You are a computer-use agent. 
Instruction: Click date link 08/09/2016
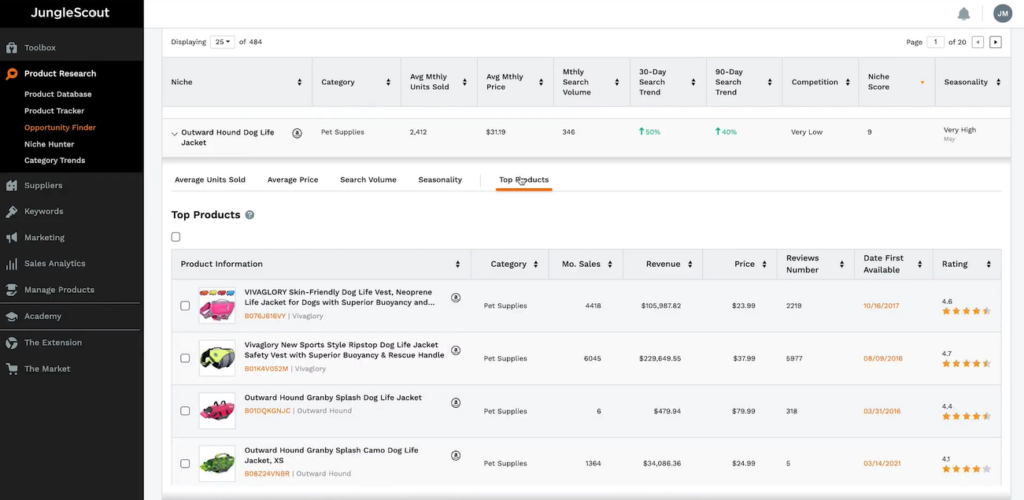[x=883, y=358]
